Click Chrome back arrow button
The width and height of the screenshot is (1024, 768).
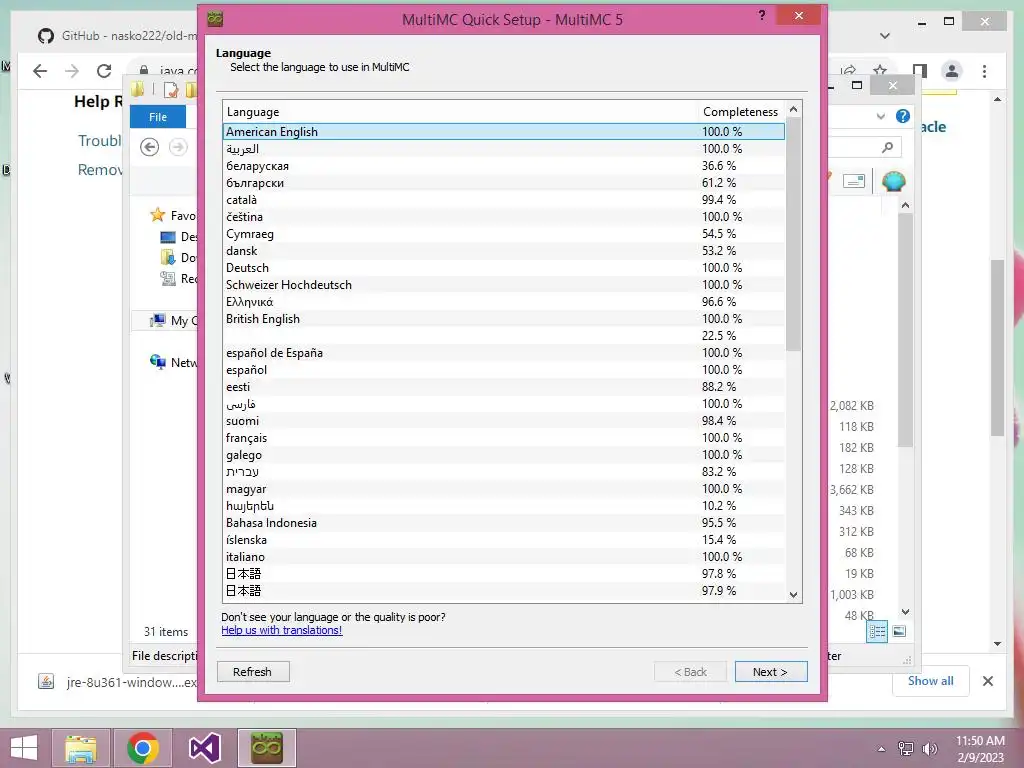[x=40, y=71]
